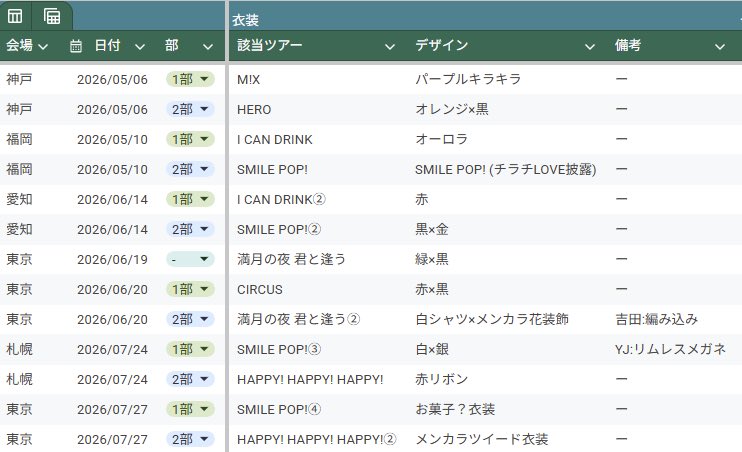Select the tour cell 'I CAN DRINK②'

tap(281, 200)
